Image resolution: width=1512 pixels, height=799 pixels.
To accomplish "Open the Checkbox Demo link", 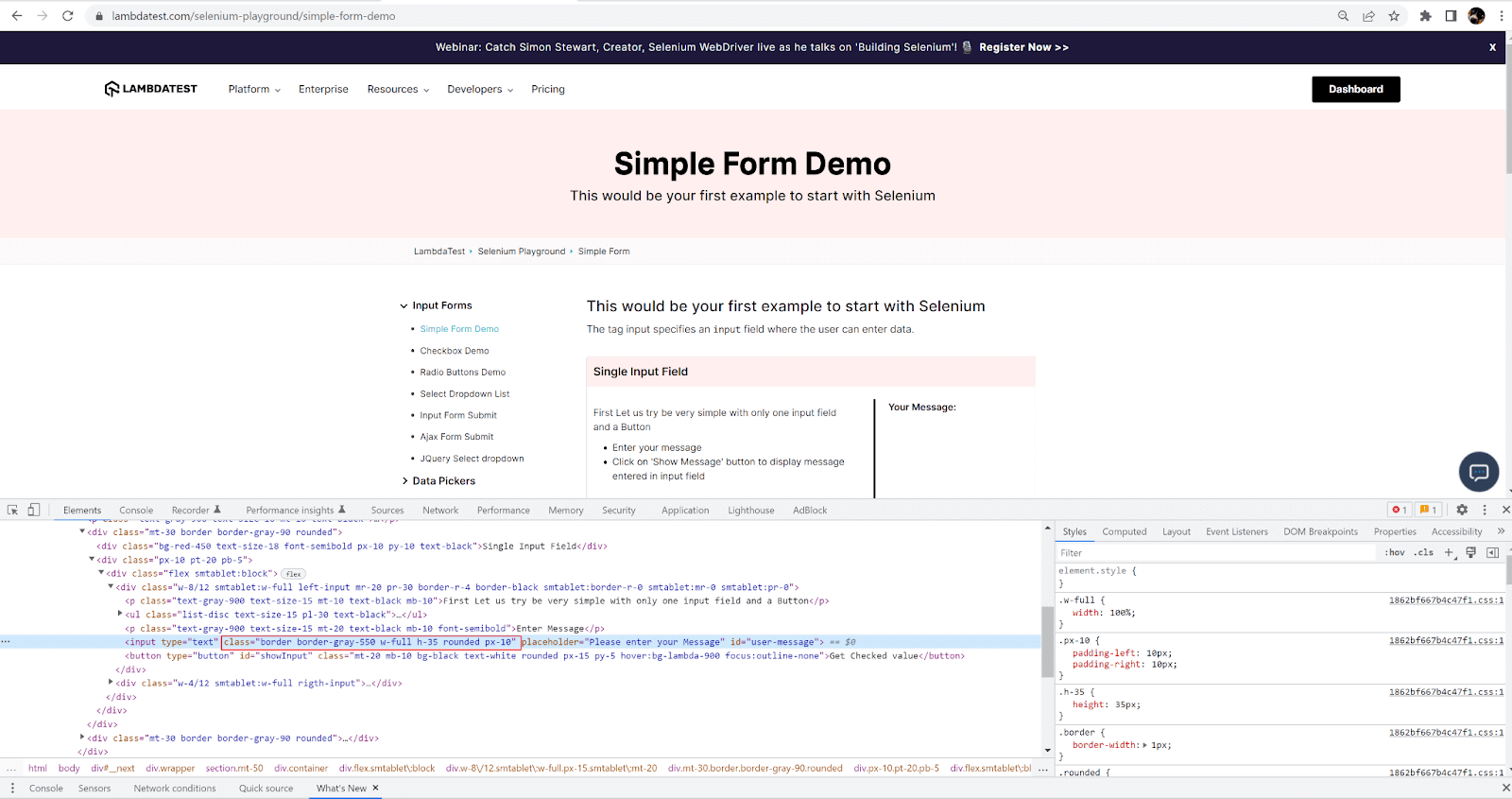I will click(455, 351).
